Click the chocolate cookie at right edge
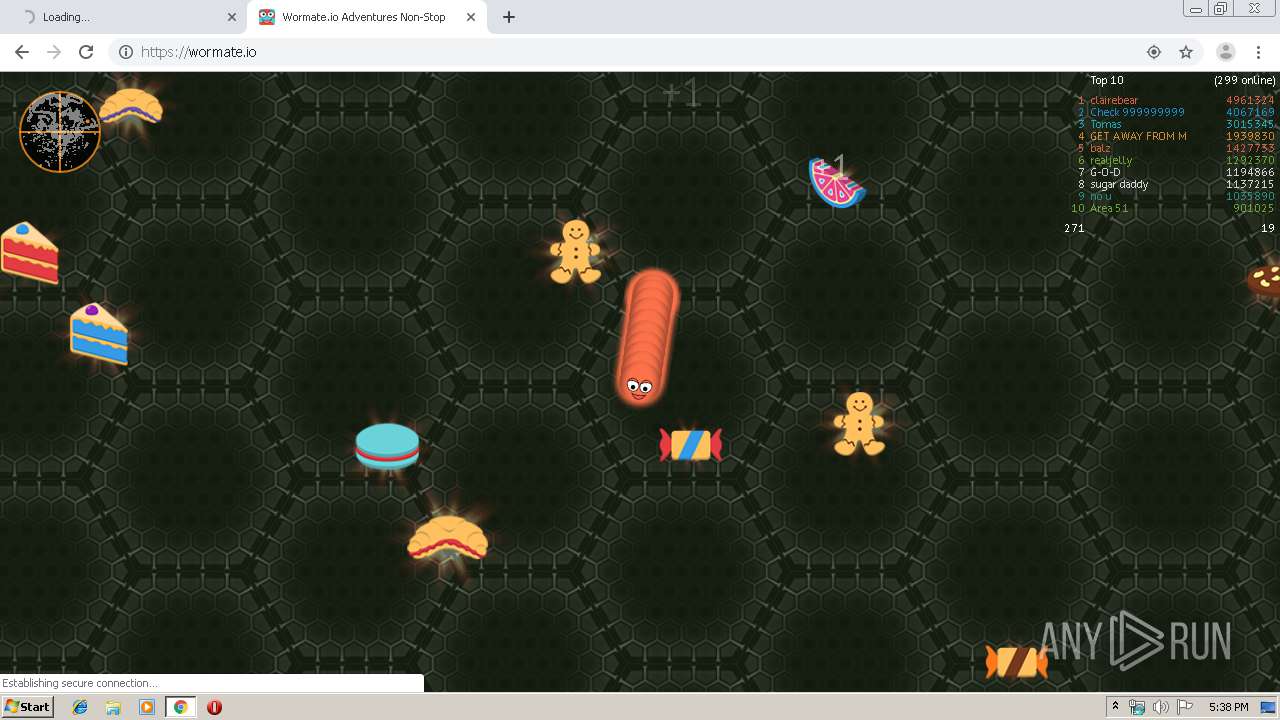The image size is (1280, 720). coord(1265,279)
